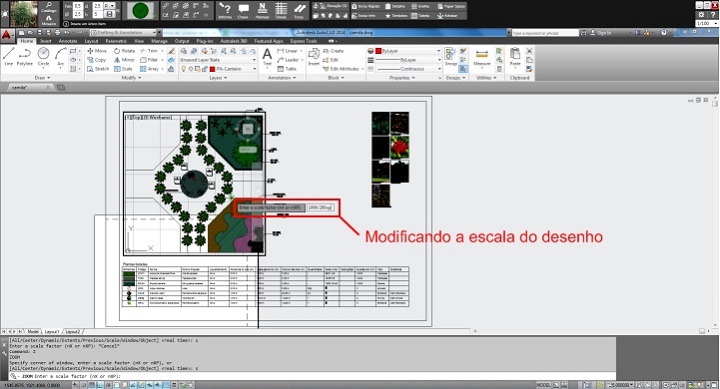Click the Paste clipboard icon
Image resolution: width=720 pixels, height=389 pixels.
(x=515, y=56)
